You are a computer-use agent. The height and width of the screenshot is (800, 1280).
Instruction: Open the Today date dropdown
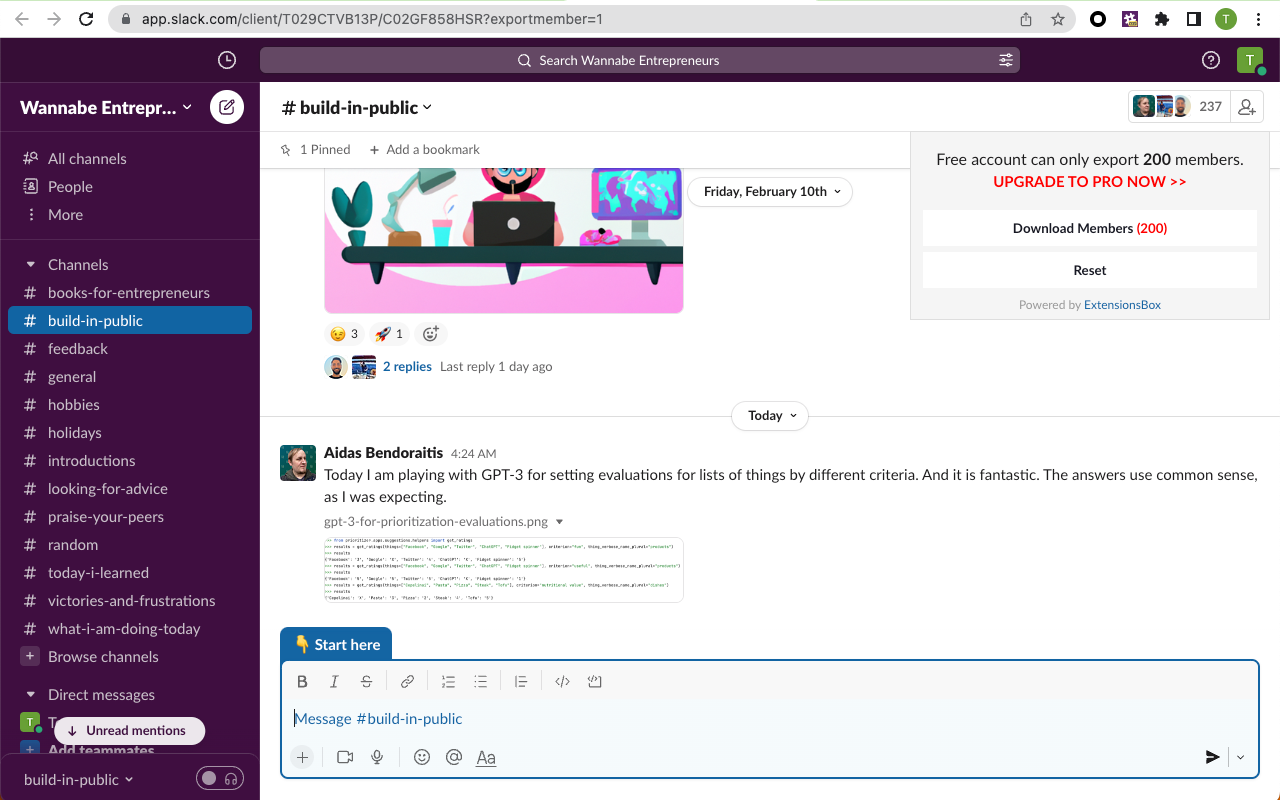pos(769,415)
